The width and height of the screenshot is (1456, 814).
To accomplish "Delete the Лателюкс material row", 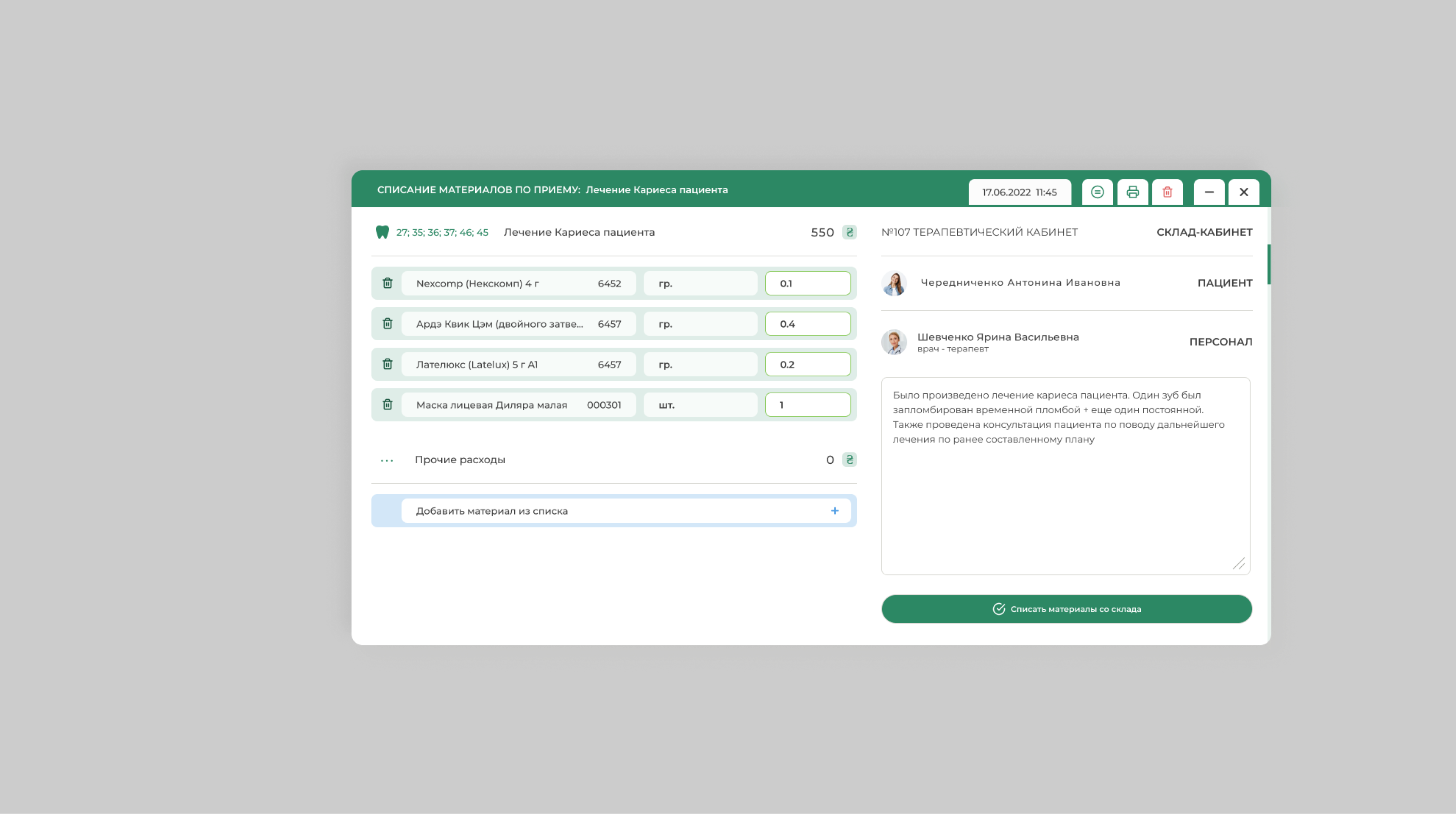I will pos(387,364).
